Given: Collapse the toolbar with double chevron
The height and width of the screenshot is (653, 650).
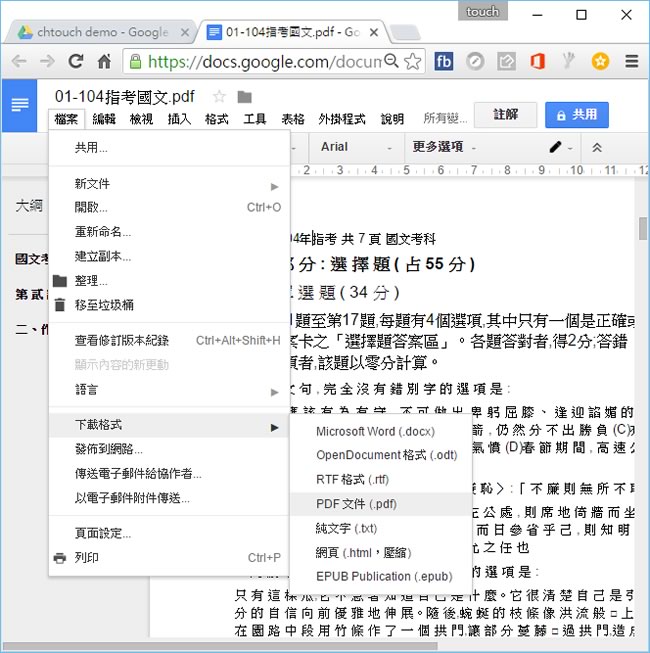Looking at the screenshot, I should point(597,147).
